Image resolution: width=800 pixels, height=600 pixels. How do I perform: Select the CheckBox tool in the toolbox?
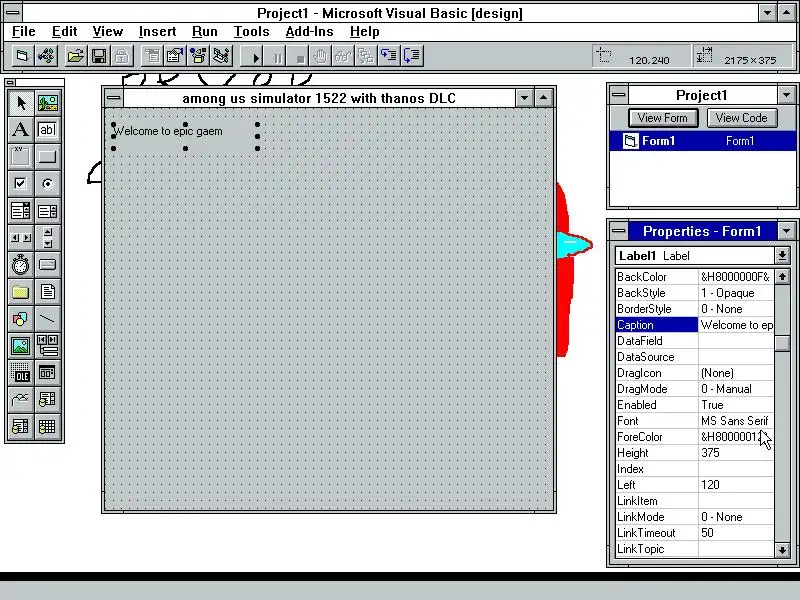pyautogui.click(x=21, y=184)
